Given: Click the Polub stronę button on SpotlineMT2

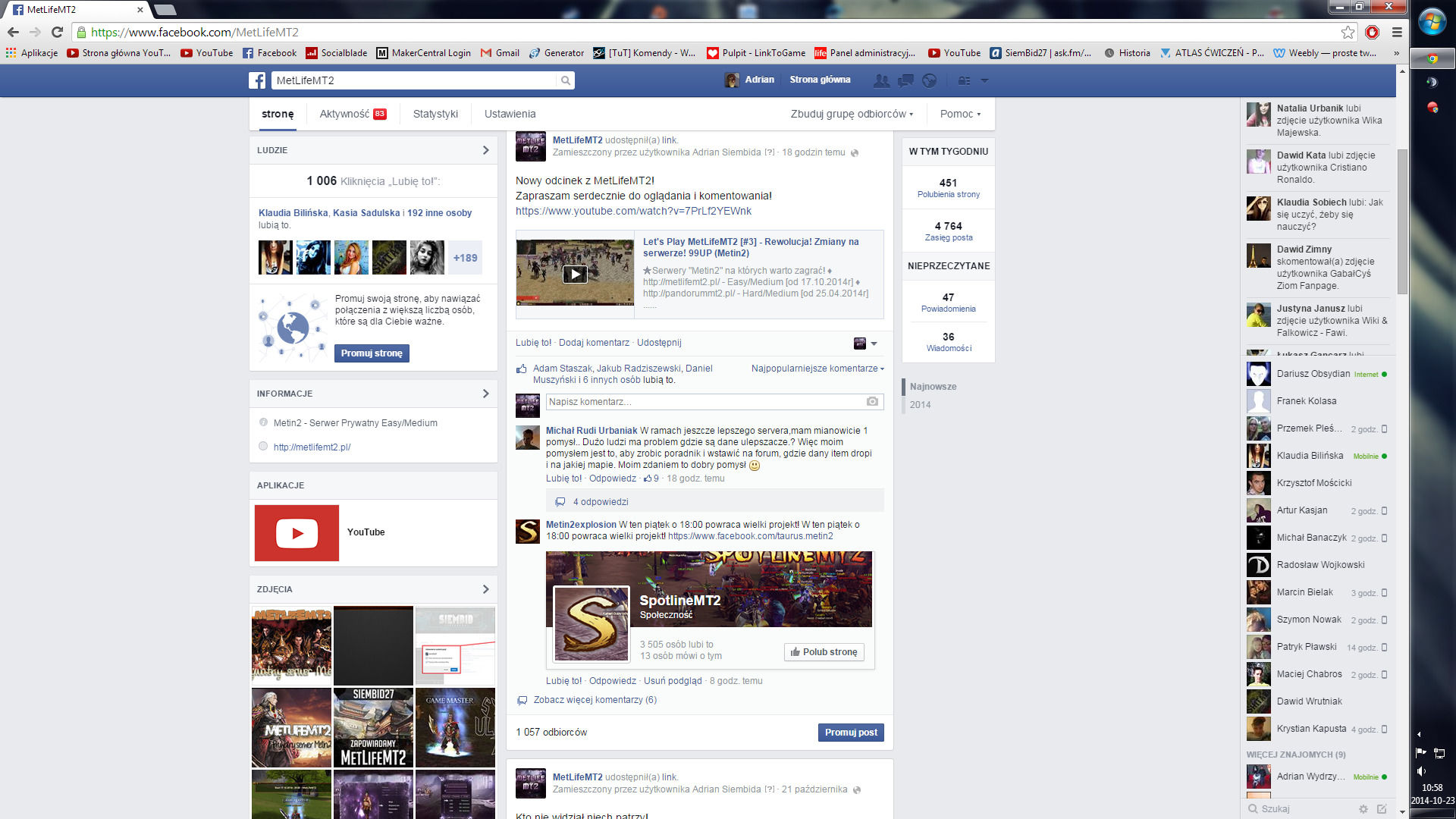Looking at the screenshot, I should coord(824,652).
